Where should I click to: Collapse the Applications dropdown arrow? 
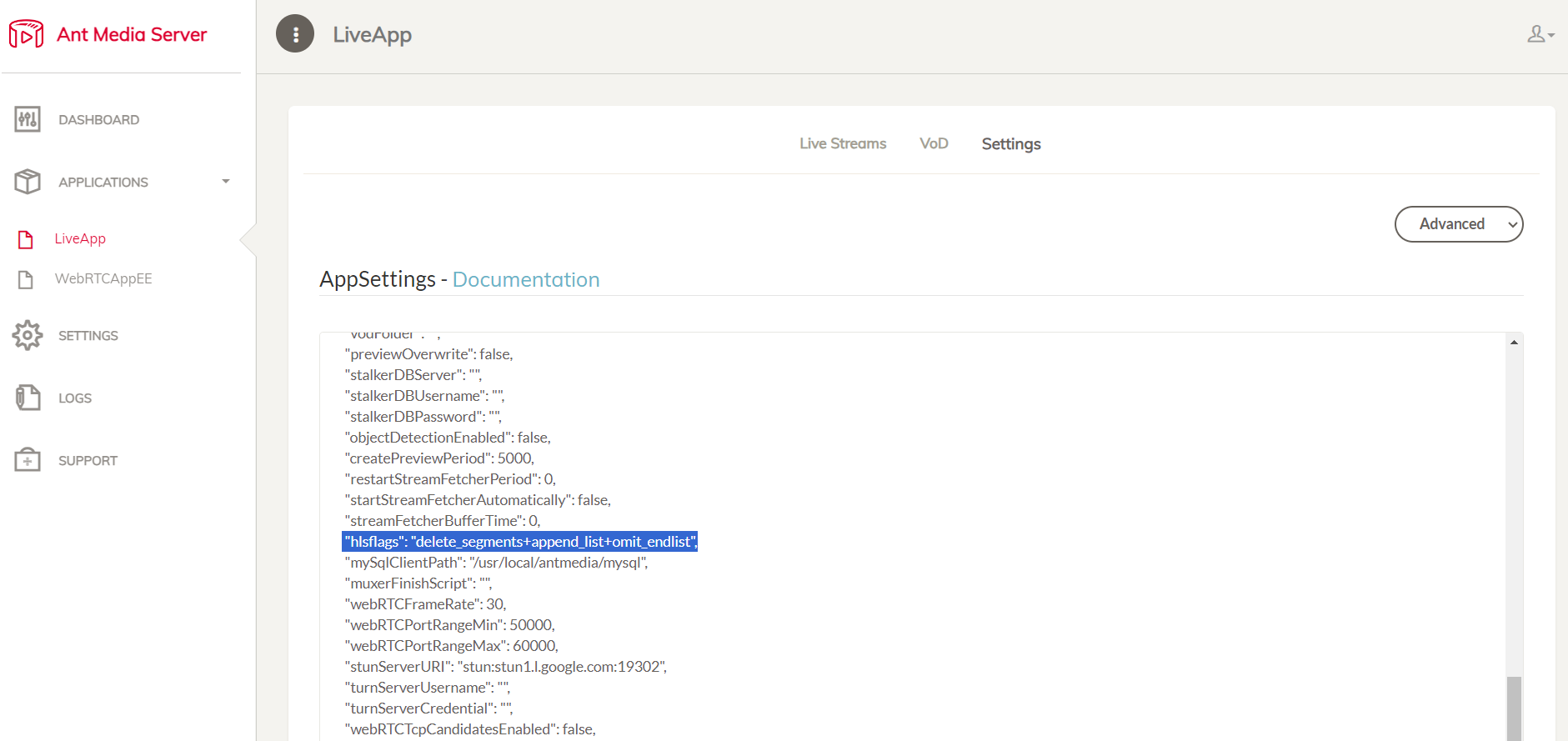click(226, 182)
